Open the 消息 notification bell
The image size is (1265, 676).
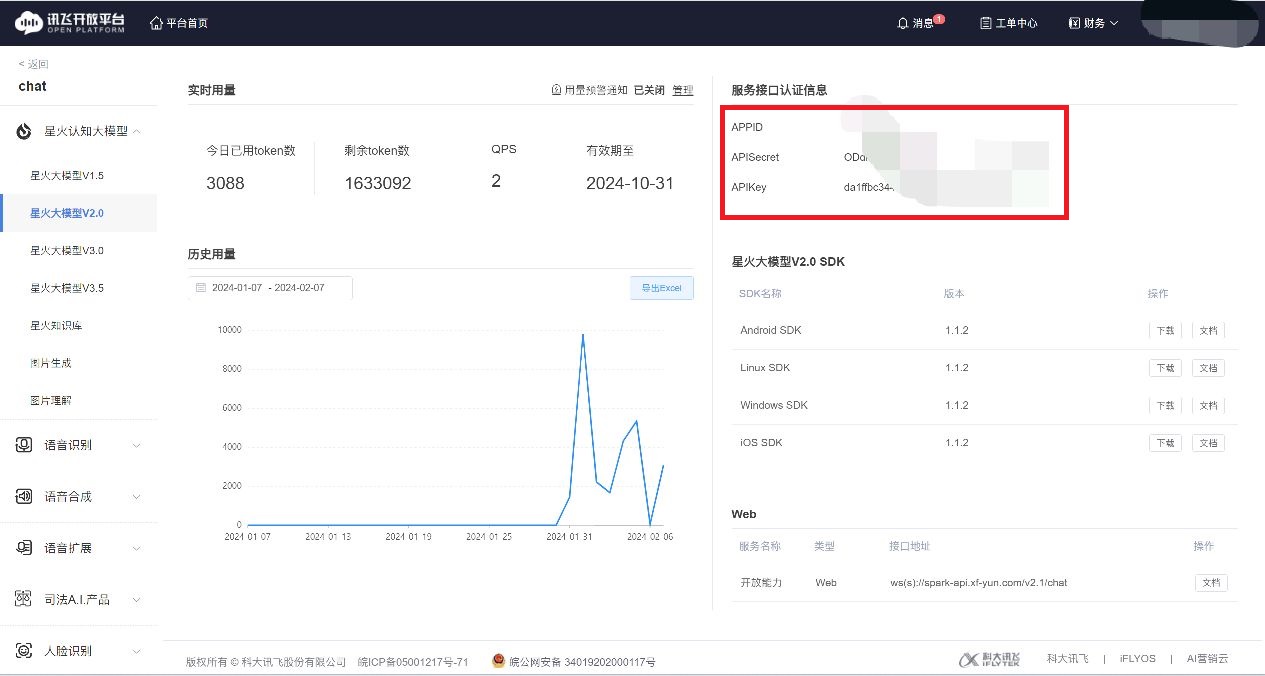pyautogui.click(x=903, y=23)
